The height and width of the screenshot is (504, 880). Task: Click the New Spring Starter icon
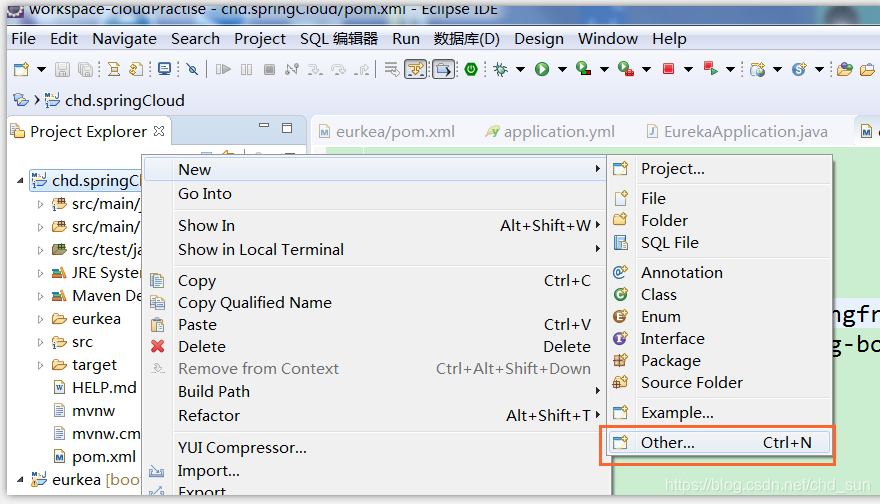coord(799,69)
